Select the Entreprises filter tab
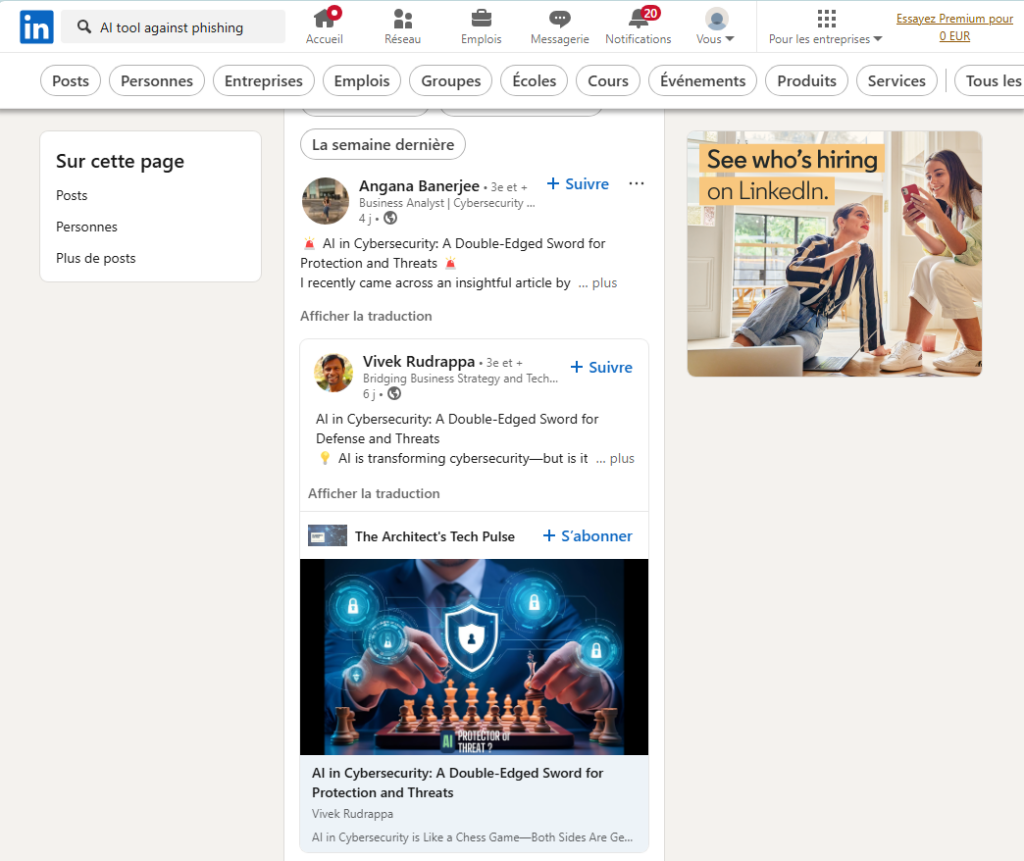The width and height of the screenshot is (1024, 861). click(x=263, y=81)
